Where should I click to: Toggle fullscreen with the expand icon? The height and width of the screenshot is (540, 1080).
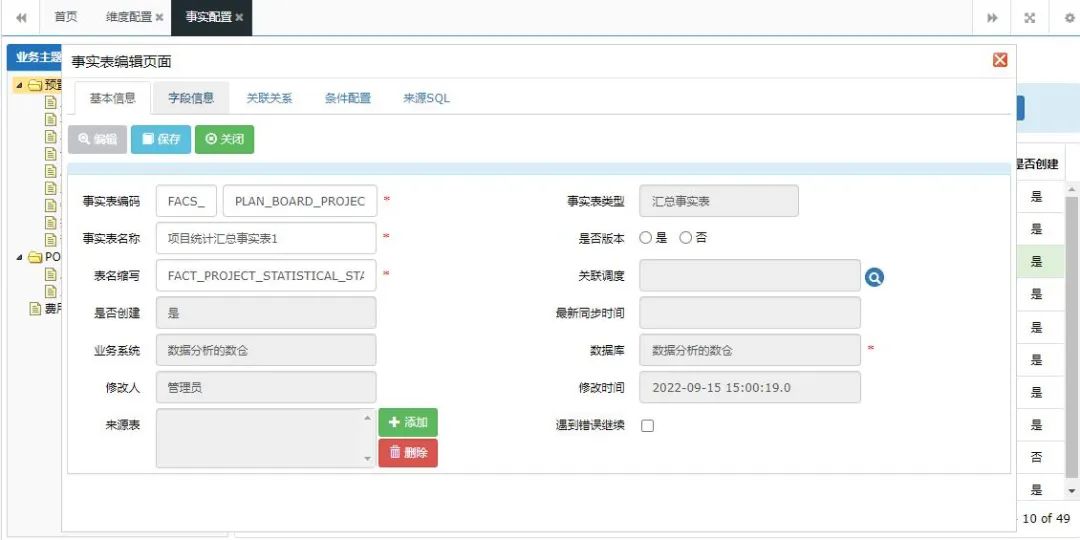[x=1030, y=18]
